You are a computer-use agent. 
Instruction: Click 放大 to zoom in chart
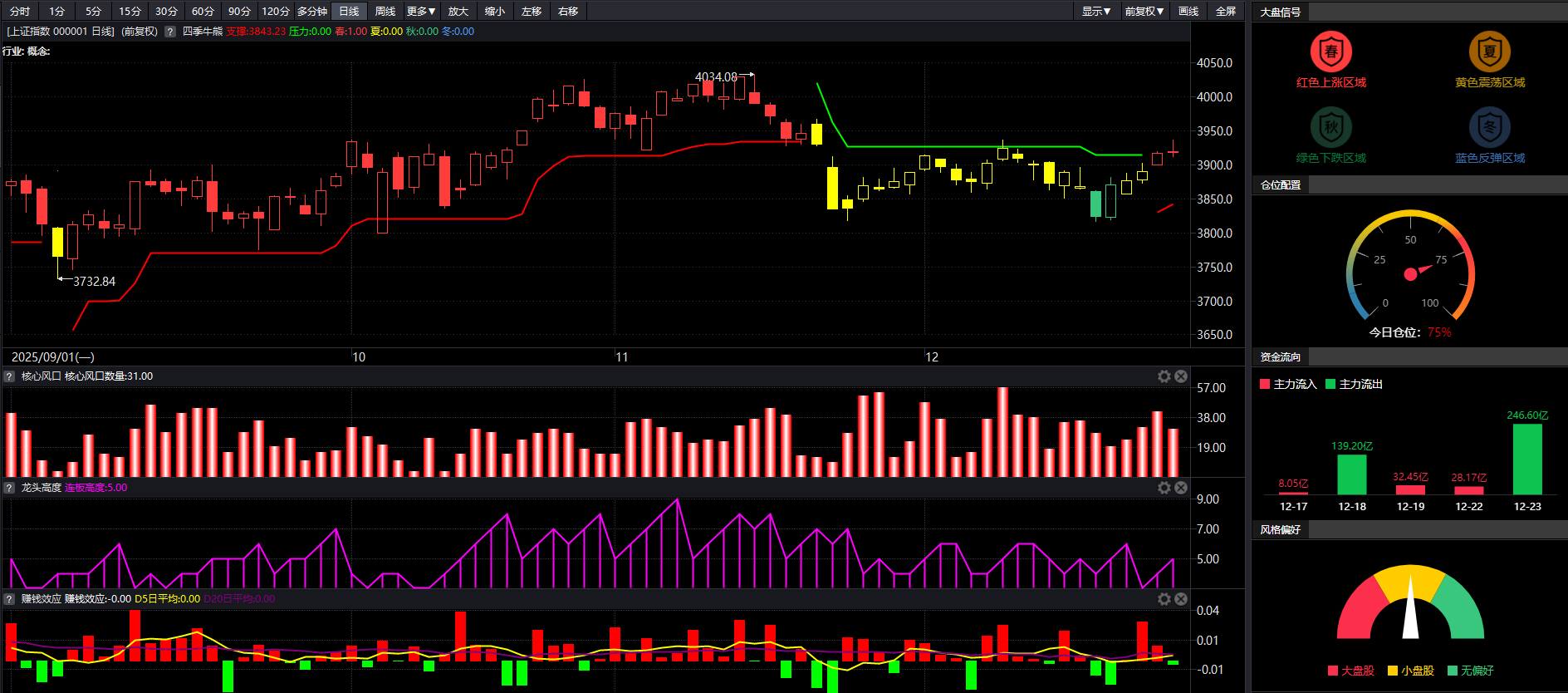458,12
